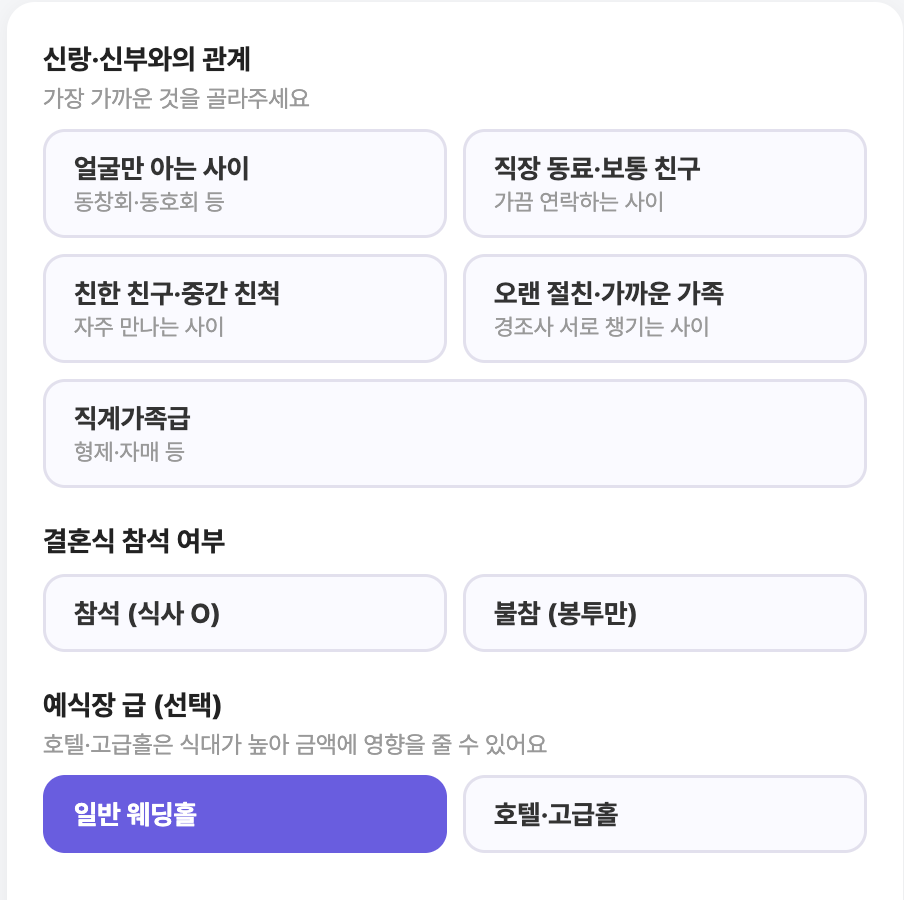
Task: Choose 직장 동료·보통 친구 relationship
Action: (x=665, y=183)
